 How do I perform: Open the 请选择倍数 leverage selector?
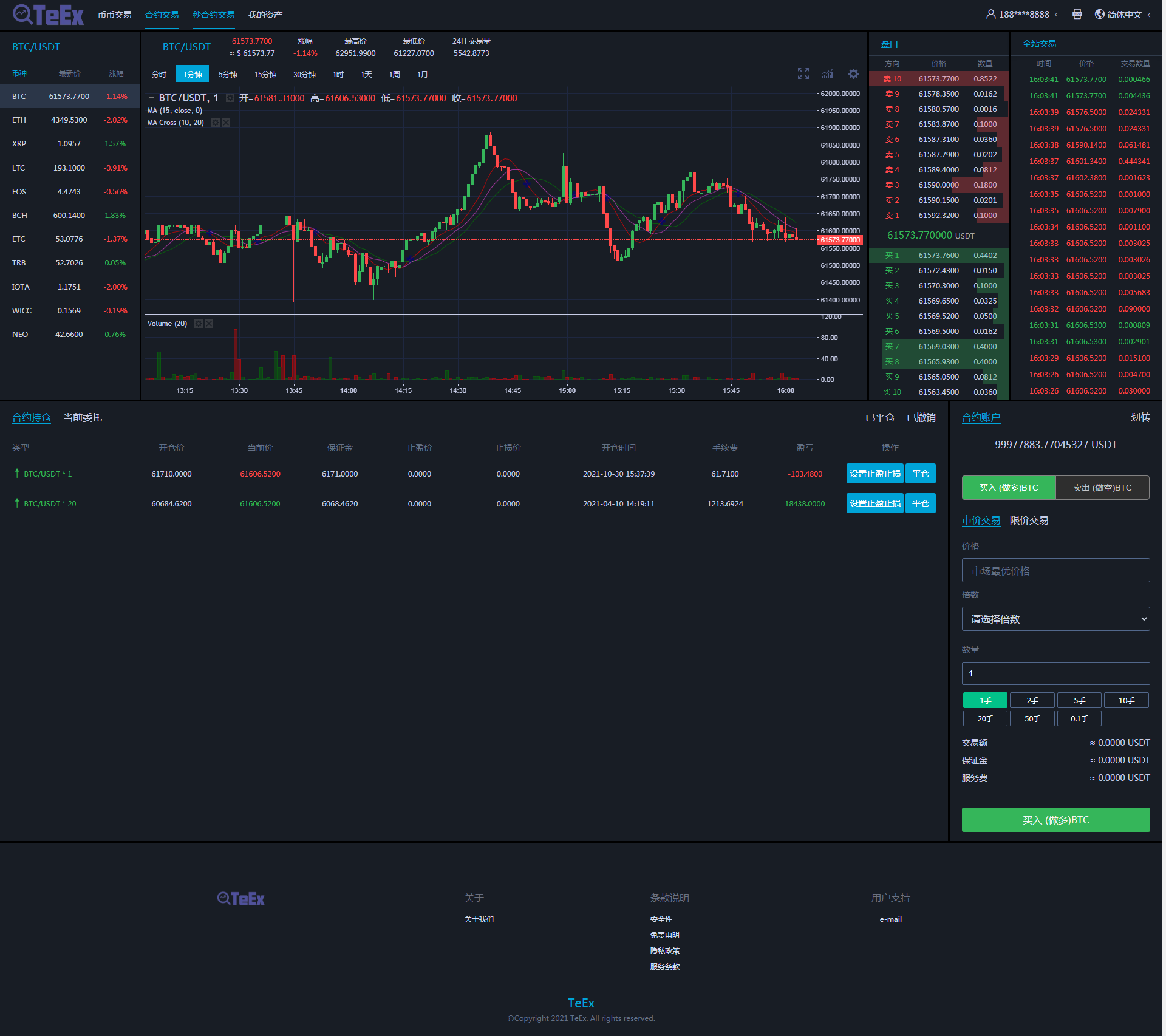pyautogui.click(x=1055, y=618)
